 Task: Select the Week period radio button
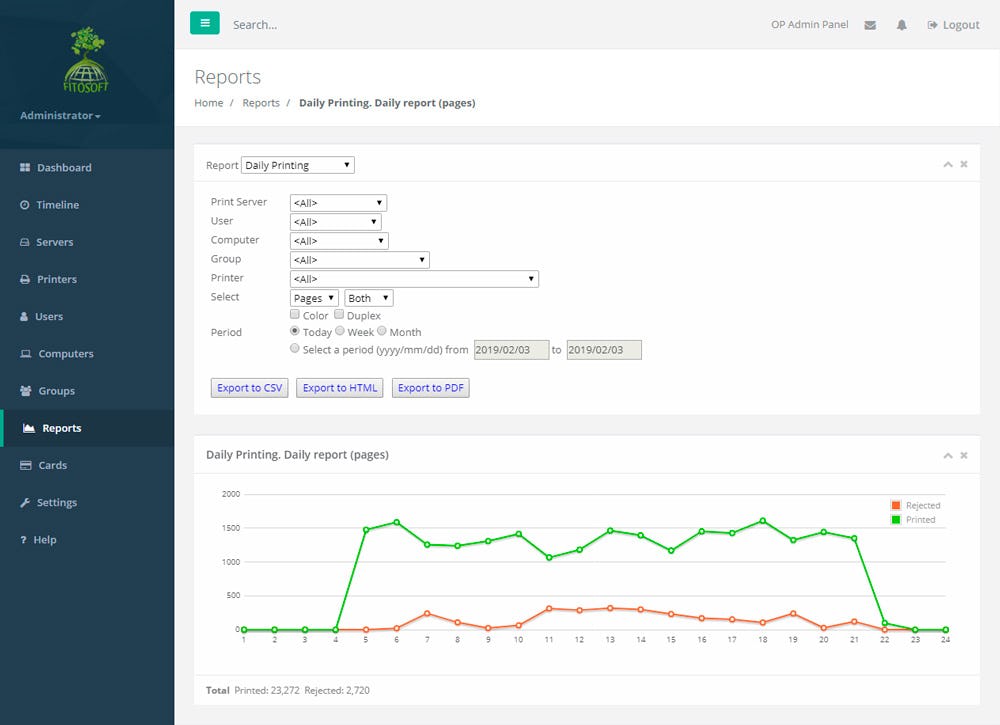pyautogui.click(x=340, y=331)
